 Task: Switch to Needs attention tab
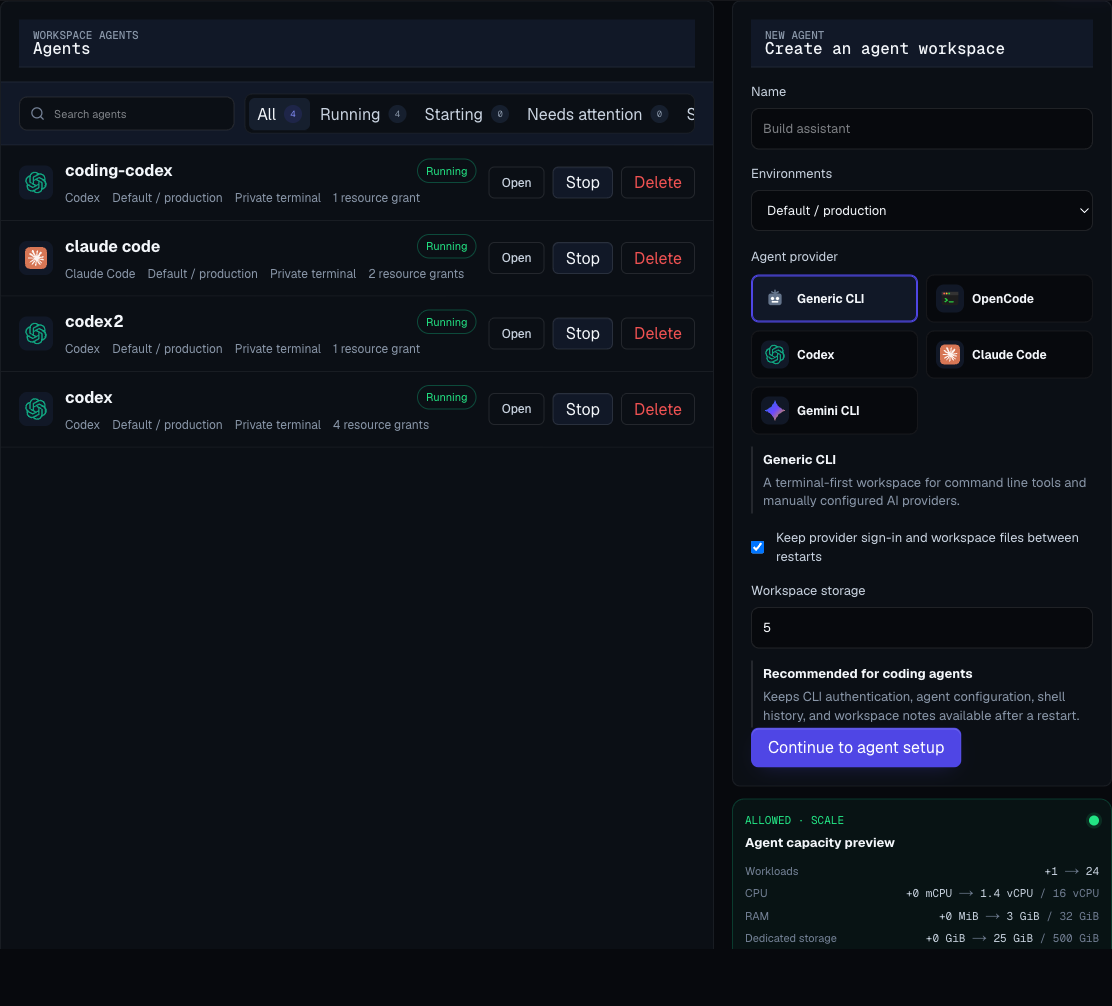(x=597, y=114)
